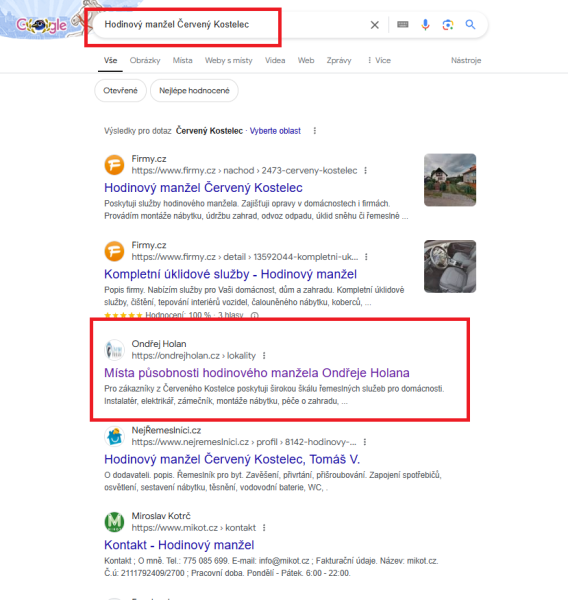Switch to the Obrázky tab
568x600 pixels.
coord(145,60)
